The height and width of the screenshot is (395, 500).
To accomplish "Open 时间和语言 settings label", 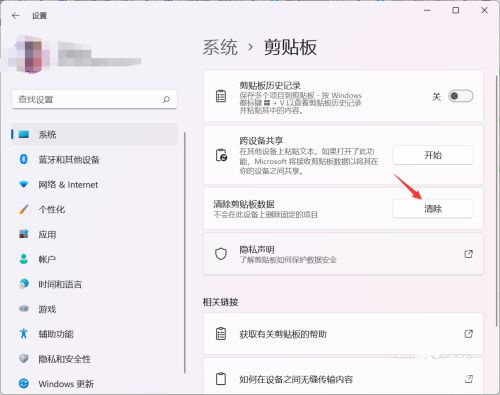I will [x=60, y=284].
